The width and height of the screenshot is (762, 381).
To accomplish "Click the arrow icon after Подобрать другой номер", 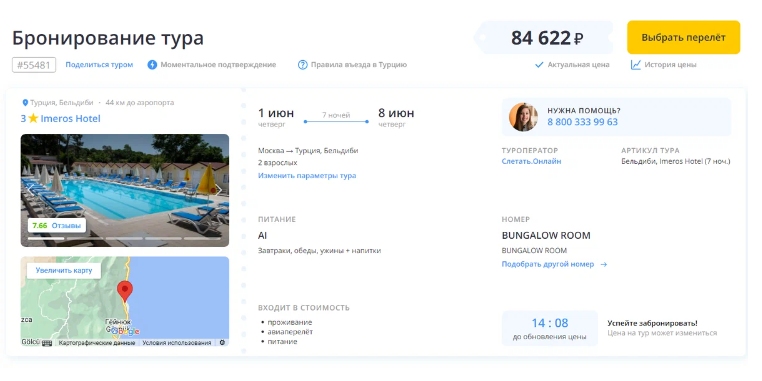I will click(x=604, y=264).
